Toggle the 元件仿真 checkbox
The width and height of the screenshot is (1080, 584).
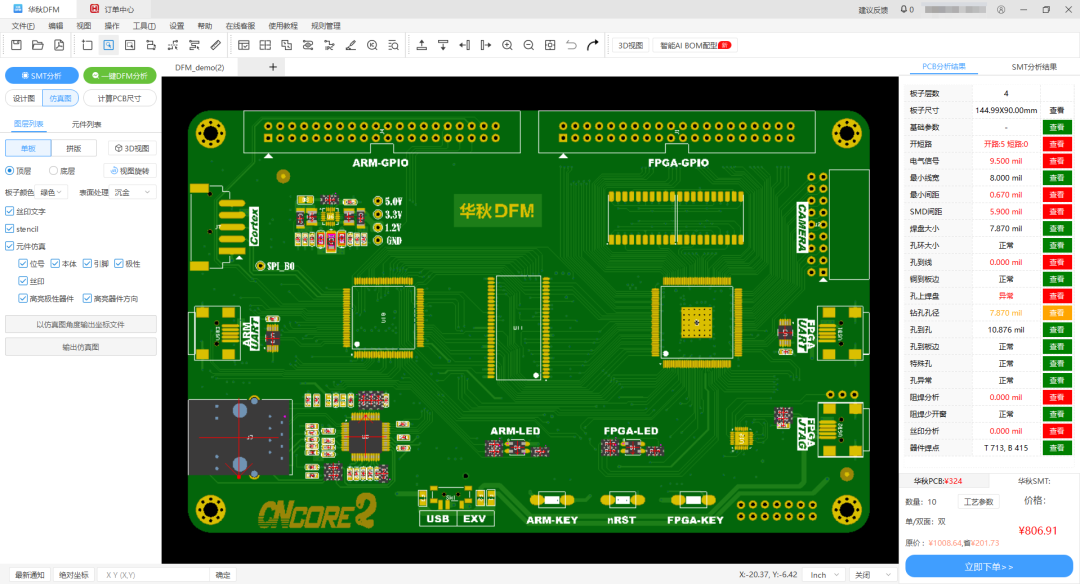coord(10,246)
